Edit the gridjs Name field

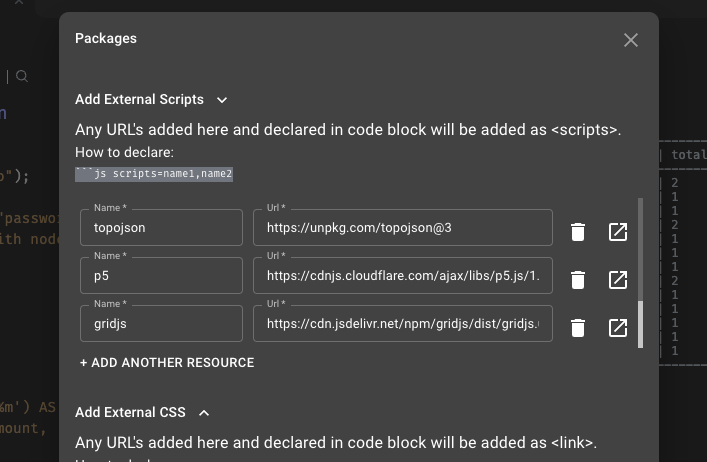pyautogui.click(x=161, y=323)
